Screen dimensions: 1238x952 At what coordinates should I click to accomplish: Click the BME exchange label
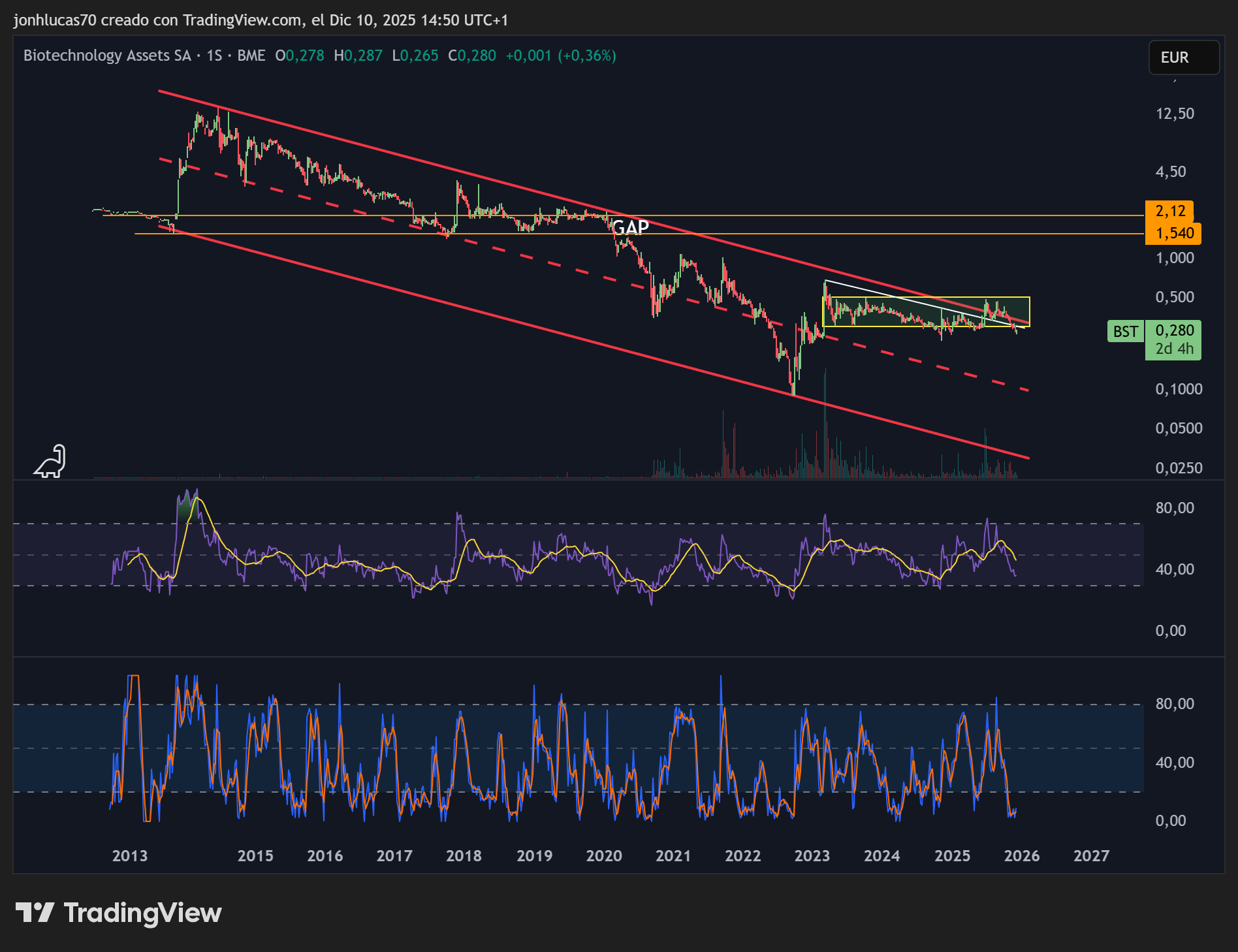coord(251,56)
